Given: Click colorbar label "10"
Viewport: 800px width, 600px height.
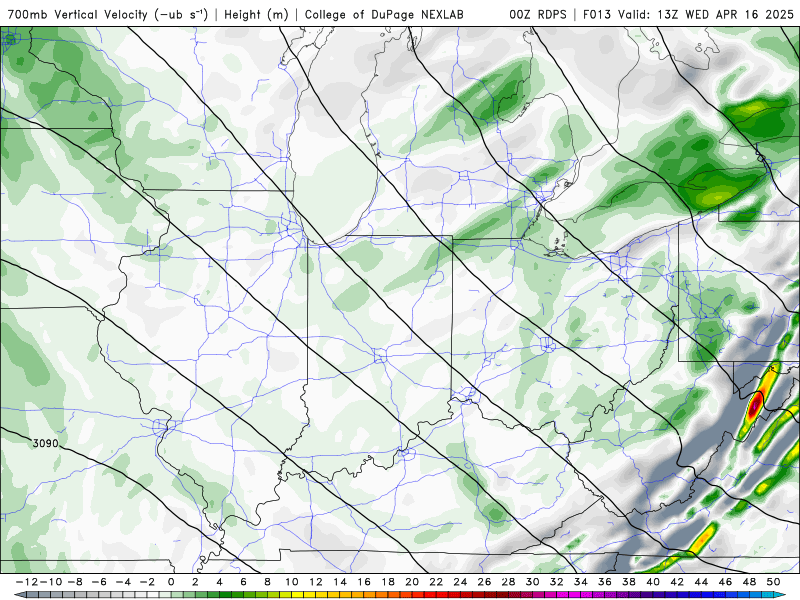Looking at the screenshot, I should tap(291, 582).
